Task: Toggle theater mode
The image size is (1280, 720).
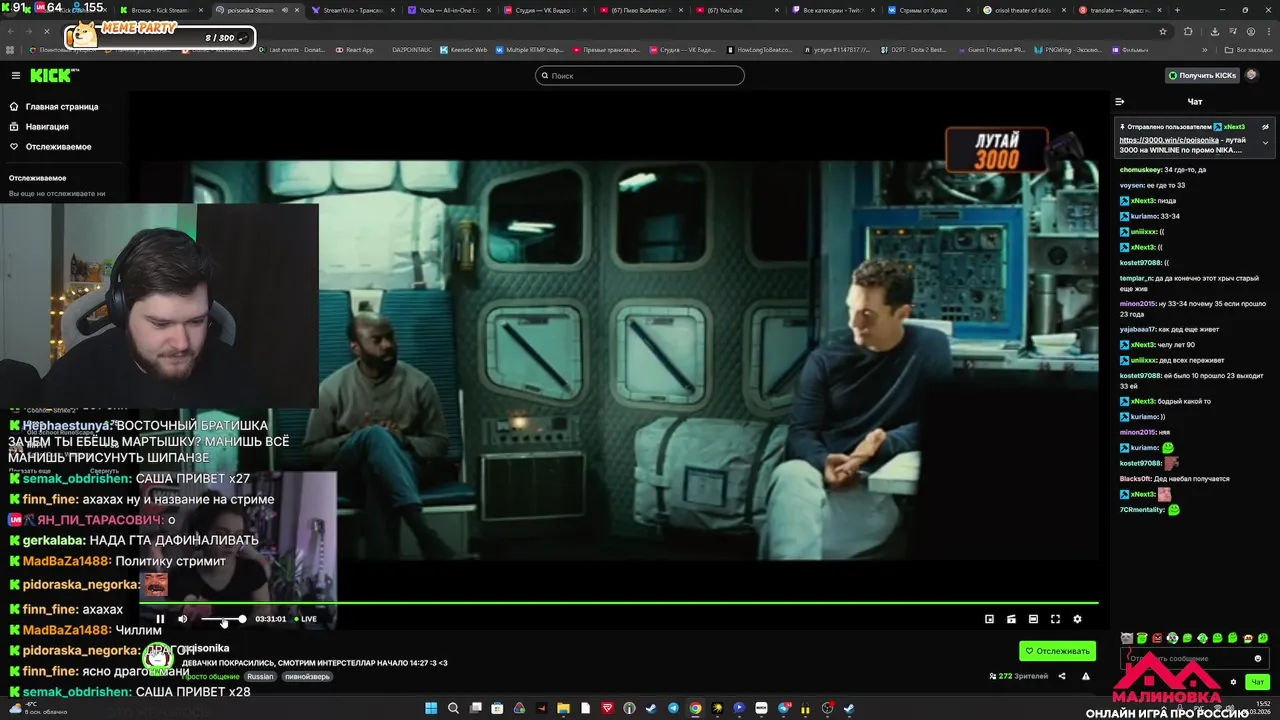Action: point(1033,619)
